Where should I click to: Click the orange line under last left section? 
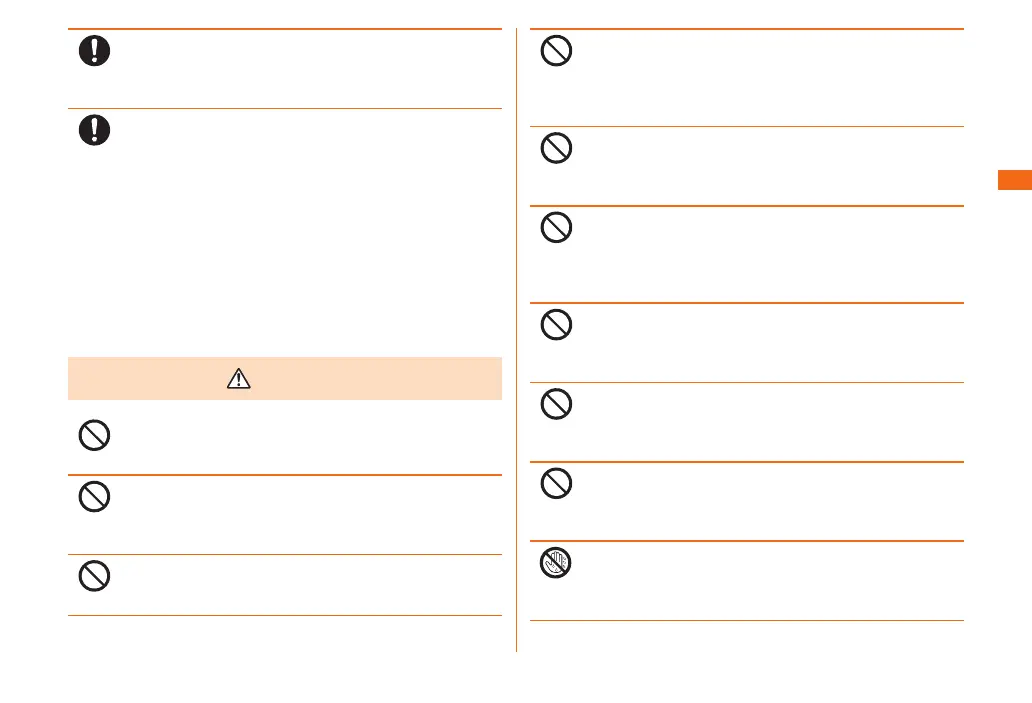285,615
